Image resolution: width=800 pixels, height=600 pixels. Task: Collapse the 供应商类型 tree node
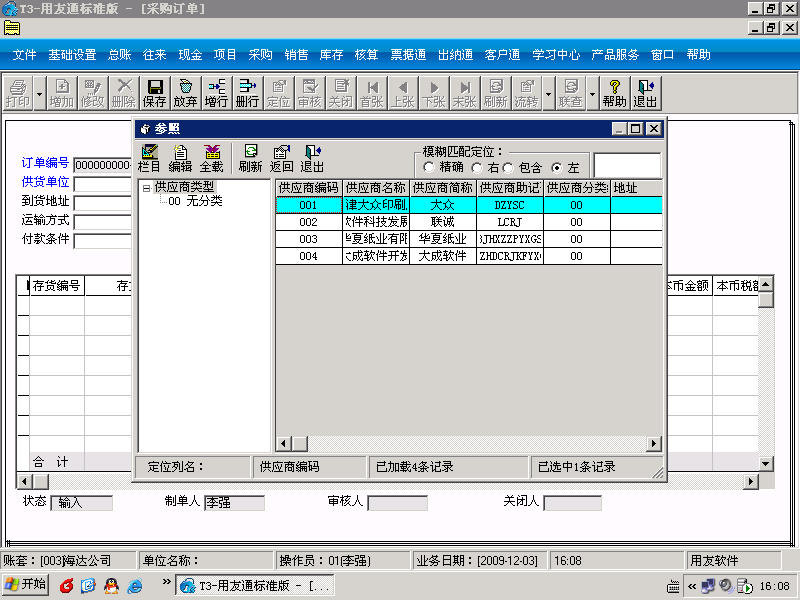tap(146, 188)
